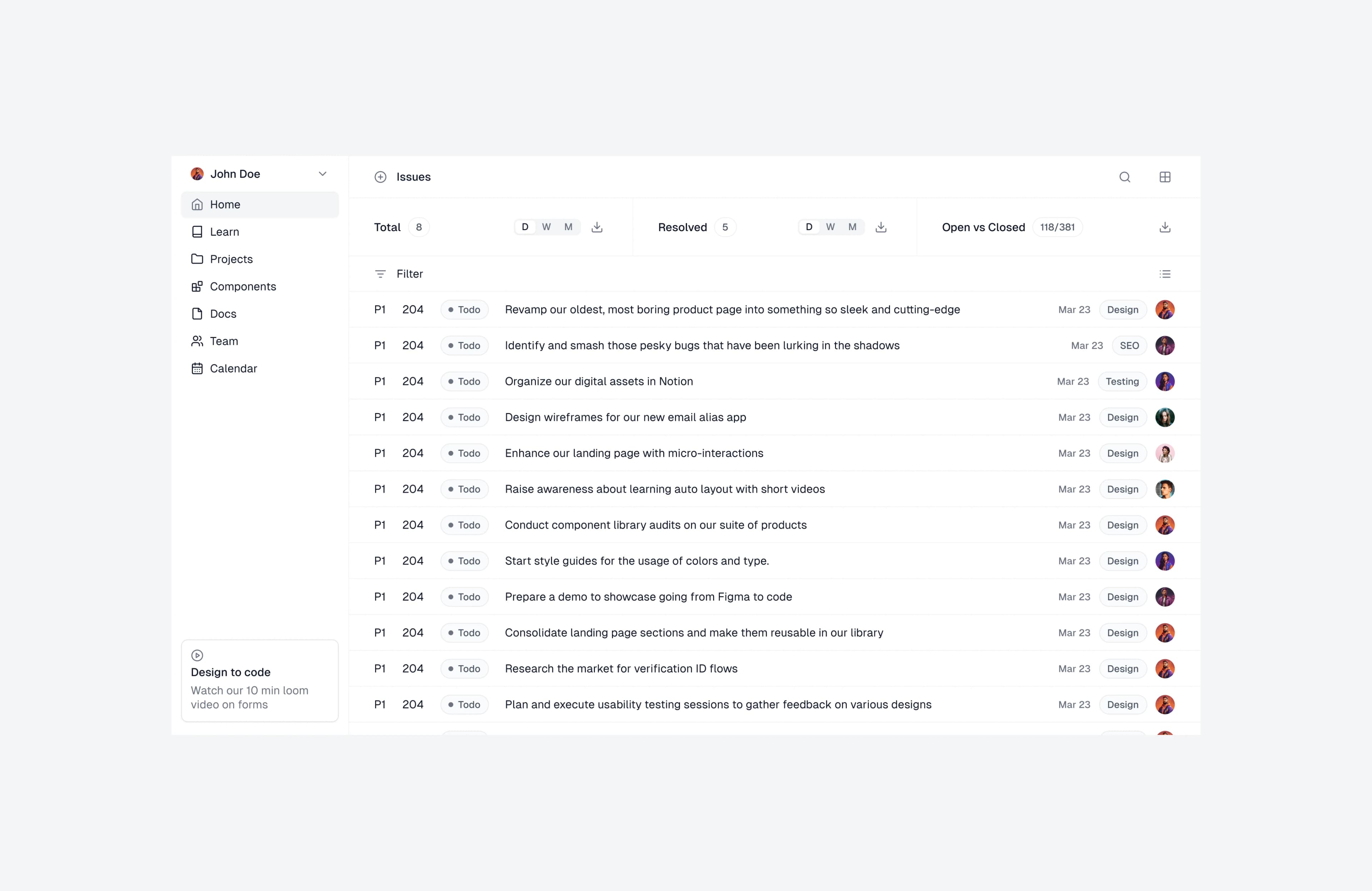This screenshot has width=1372, height=891.
Task: Click Design tag on Revamp product page issue
Action: [x=1123, y=309]
